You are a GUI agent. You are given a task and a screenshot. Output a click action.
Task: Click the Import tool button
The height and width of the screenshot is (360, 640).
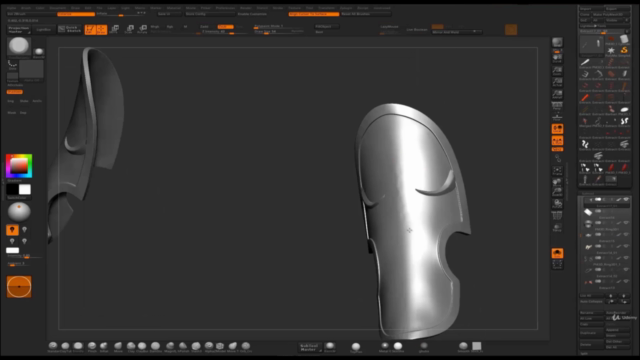[592, 9]
